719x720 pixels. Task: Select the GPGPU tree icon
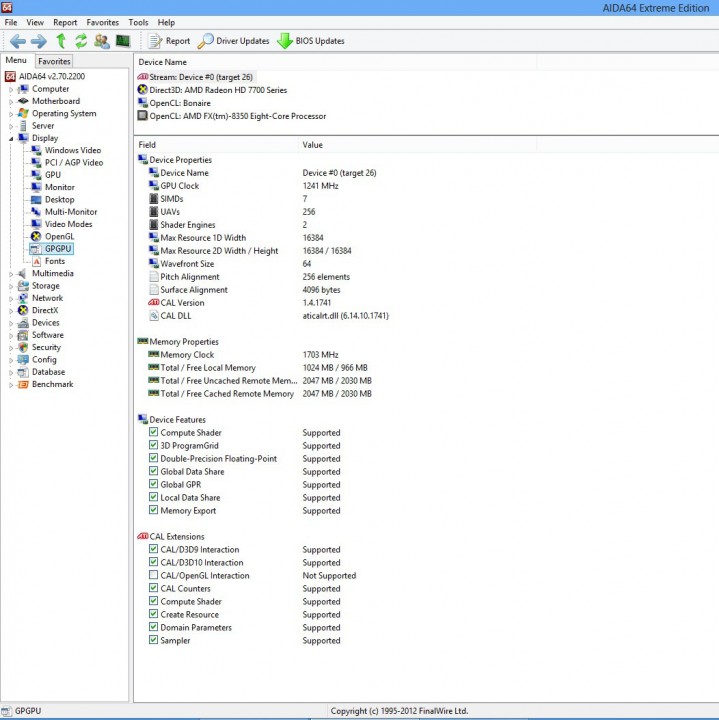click(36, 249)
